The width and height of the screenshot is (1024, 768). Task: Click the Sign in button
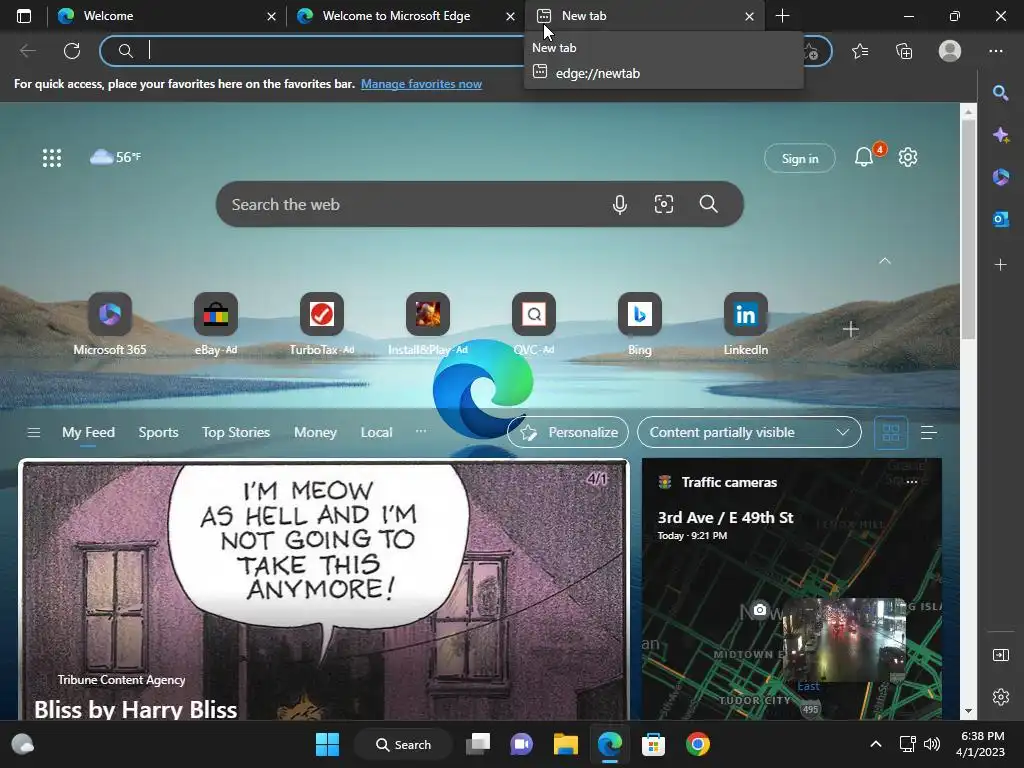click(799, 158)
